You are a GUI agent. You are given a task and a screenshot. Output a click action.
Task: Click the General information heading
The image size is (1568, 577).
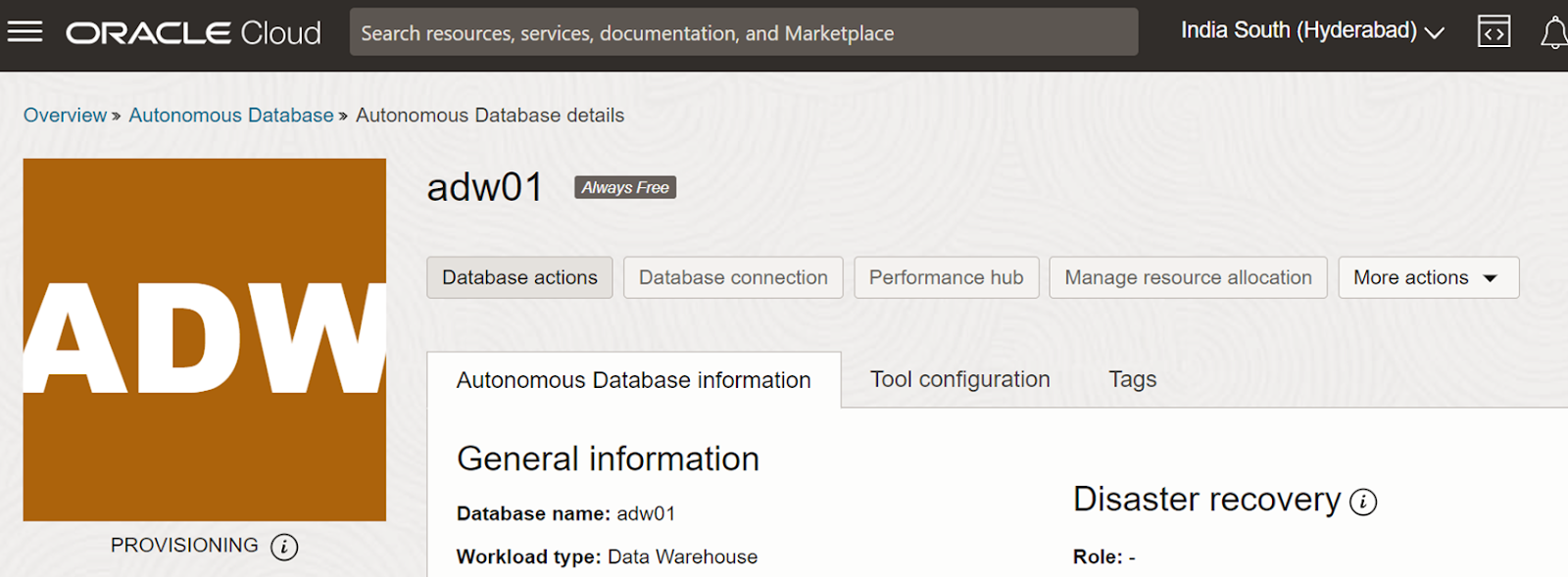tap(608, 458)
